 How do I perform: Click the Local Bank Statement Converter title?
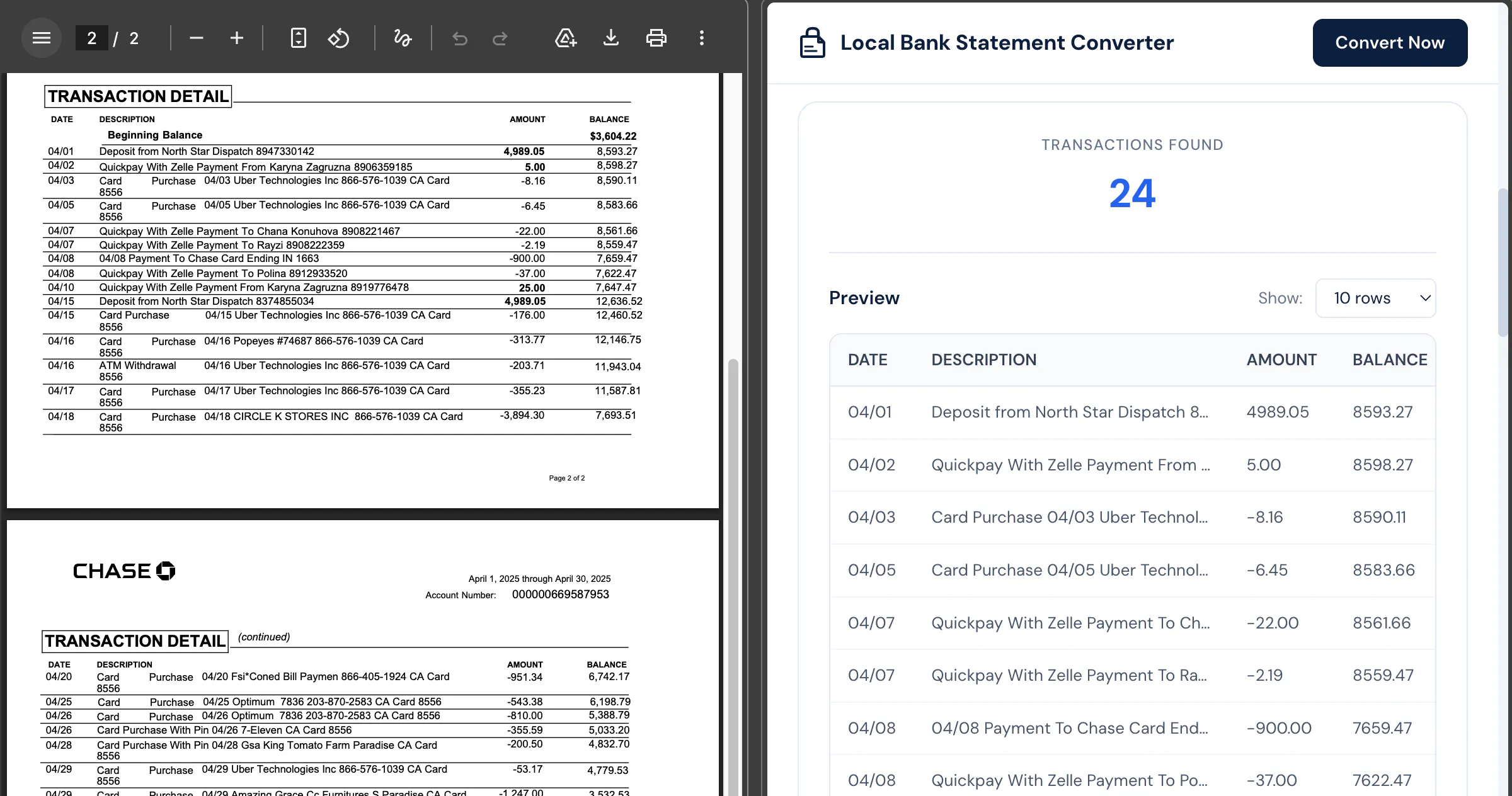click(1007, 43)
